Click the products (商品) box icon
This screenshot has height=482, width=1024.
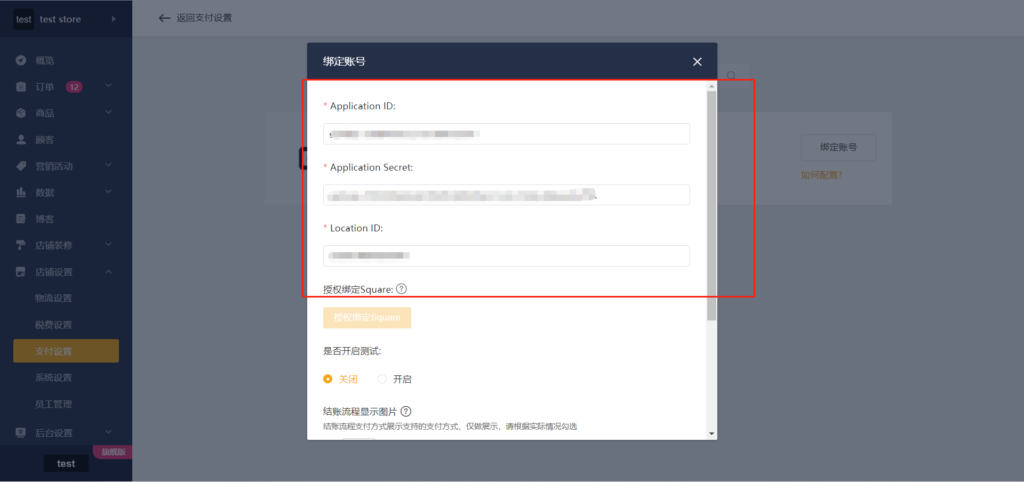(x=21, y=114)
